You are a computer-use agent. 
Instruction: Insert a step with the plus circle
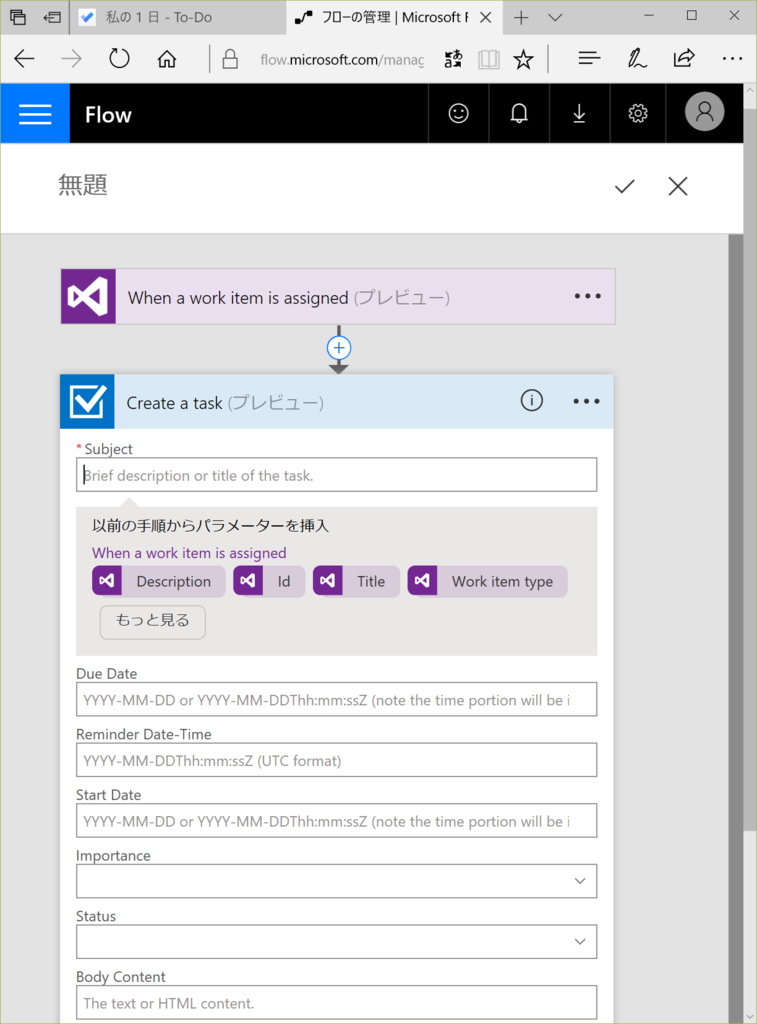[x=339, y=348]
